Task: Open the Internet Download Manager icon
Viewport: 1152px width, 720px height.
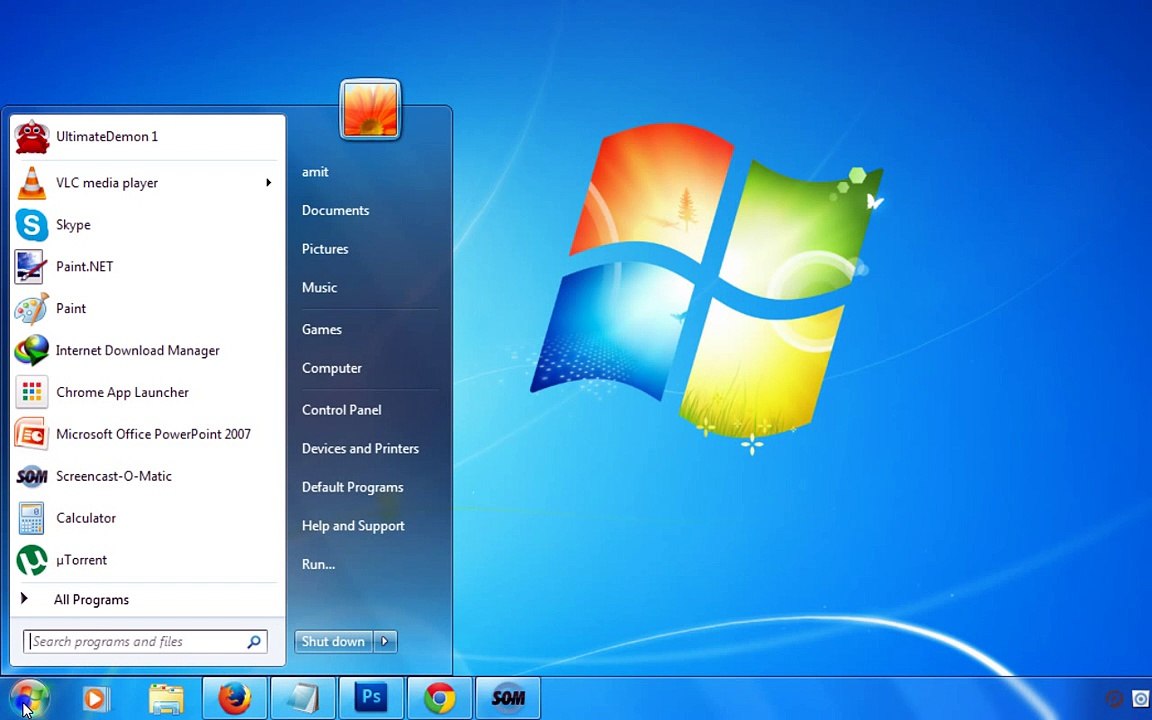Action: click(32, 350)
